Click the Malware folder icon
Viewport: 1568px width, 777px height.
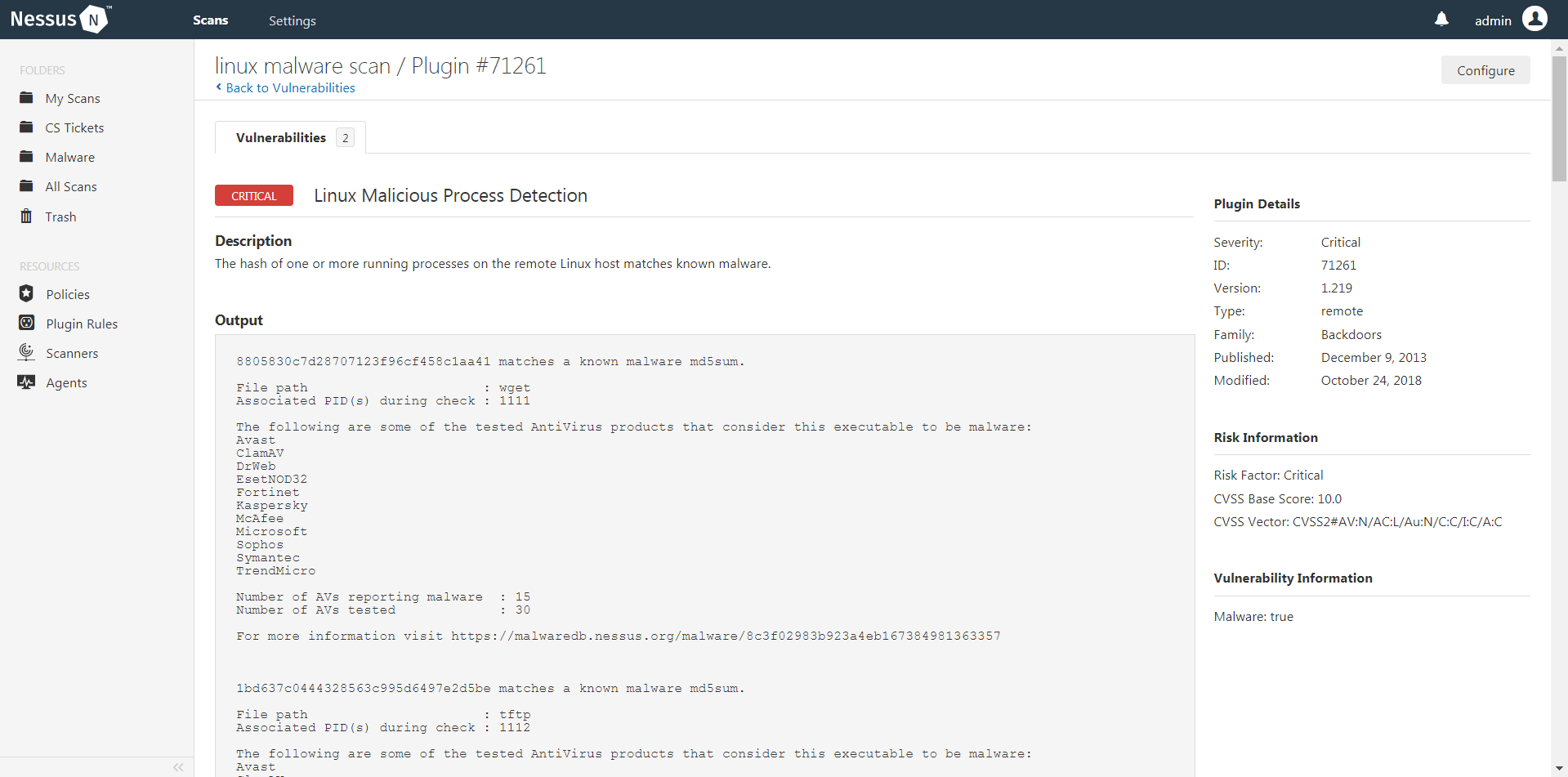point(26,157)
